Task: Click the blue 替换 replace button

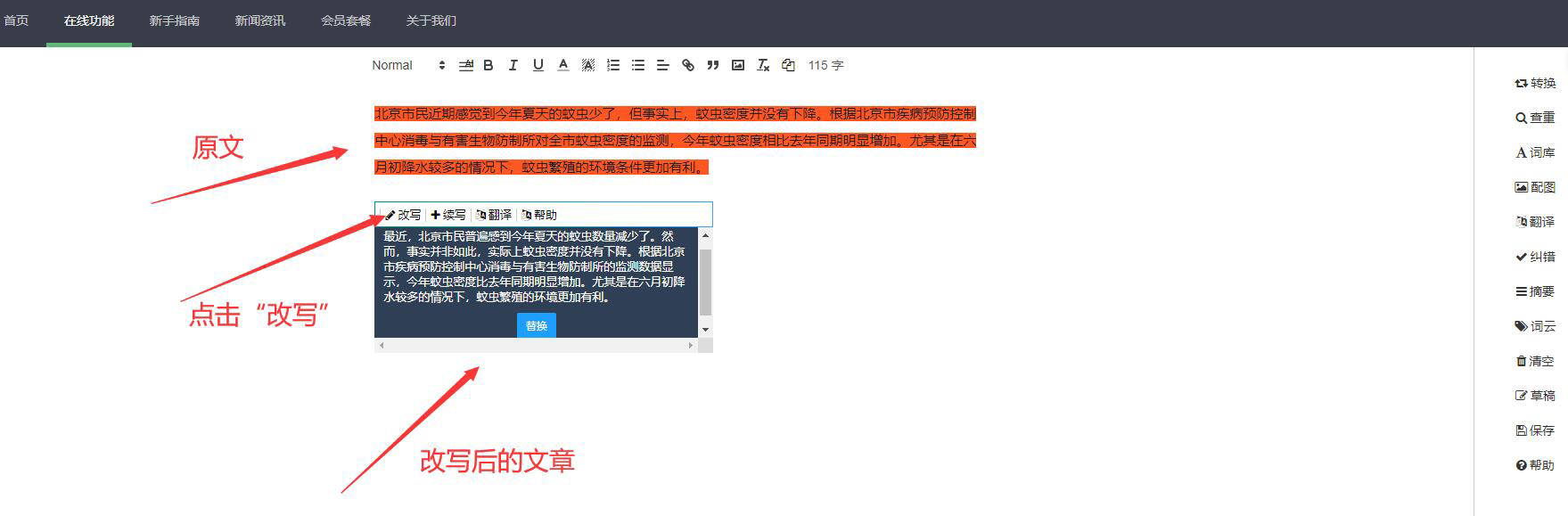Action: pyautogui.click(x=537, y=325)
